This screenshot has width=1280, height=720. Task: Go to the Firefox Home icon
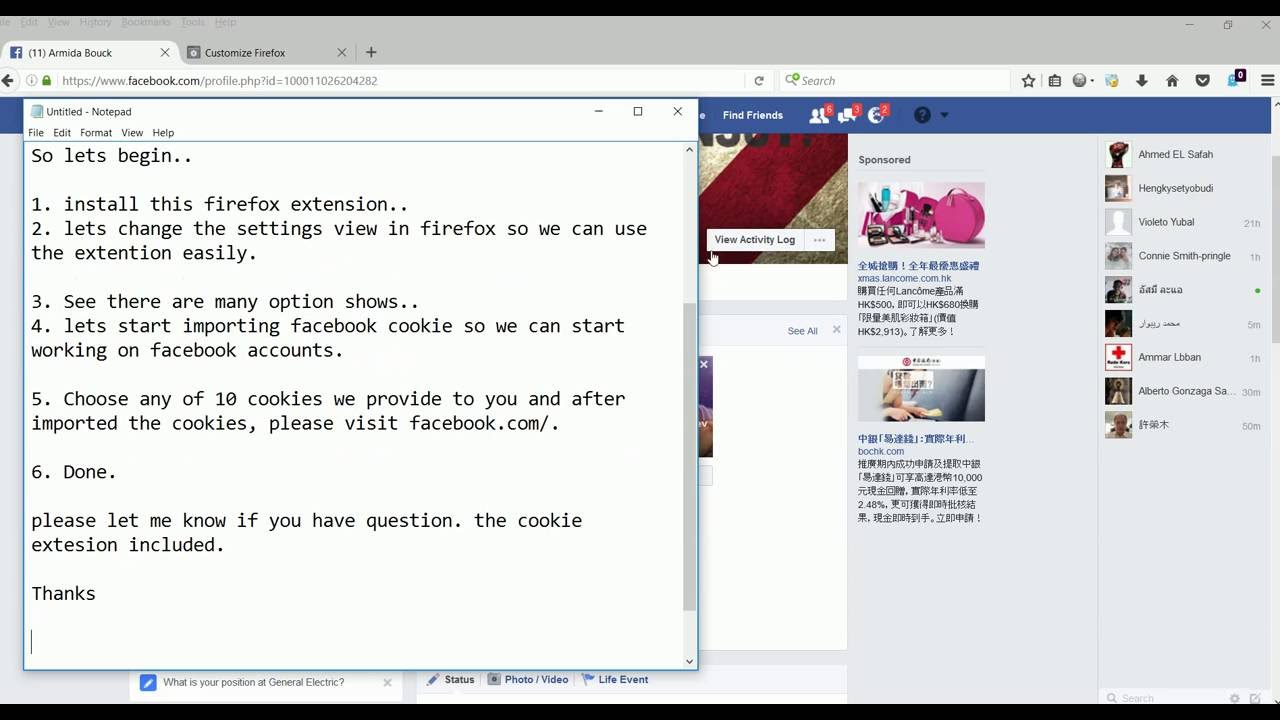click(1172, 81)
